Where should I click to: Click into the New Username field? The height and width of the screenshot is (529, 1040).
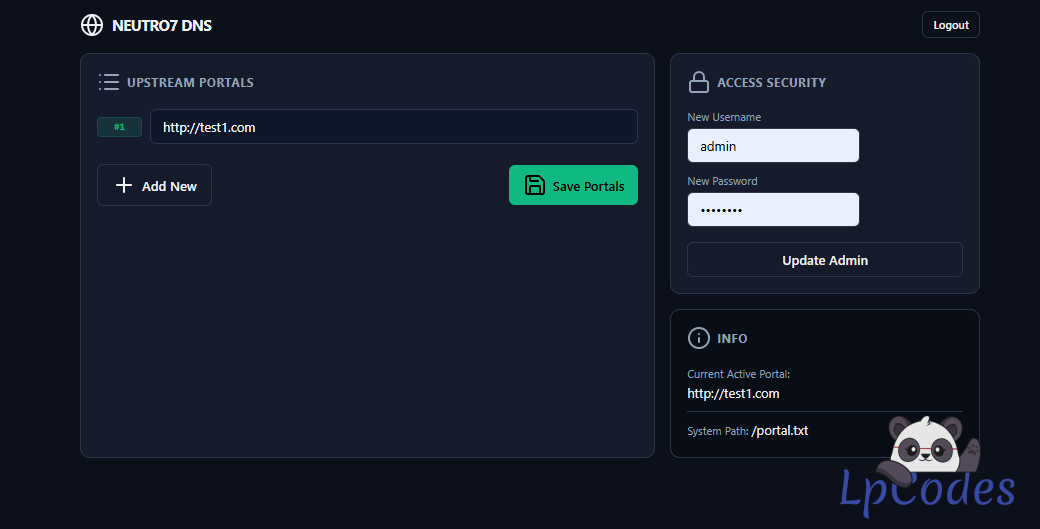click(x=773, y=146)
